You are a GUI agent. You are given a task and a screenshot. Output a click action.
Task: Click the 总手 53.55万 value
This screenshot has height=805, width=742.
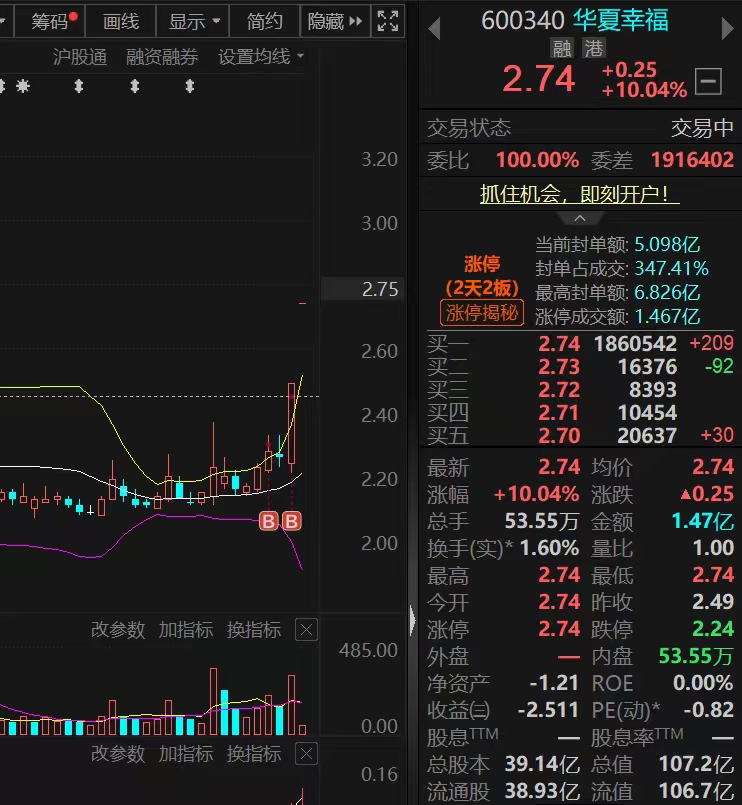541,521
